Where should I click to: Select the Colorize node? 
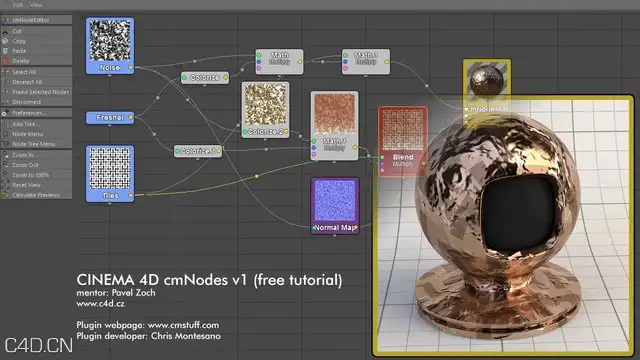205,77
